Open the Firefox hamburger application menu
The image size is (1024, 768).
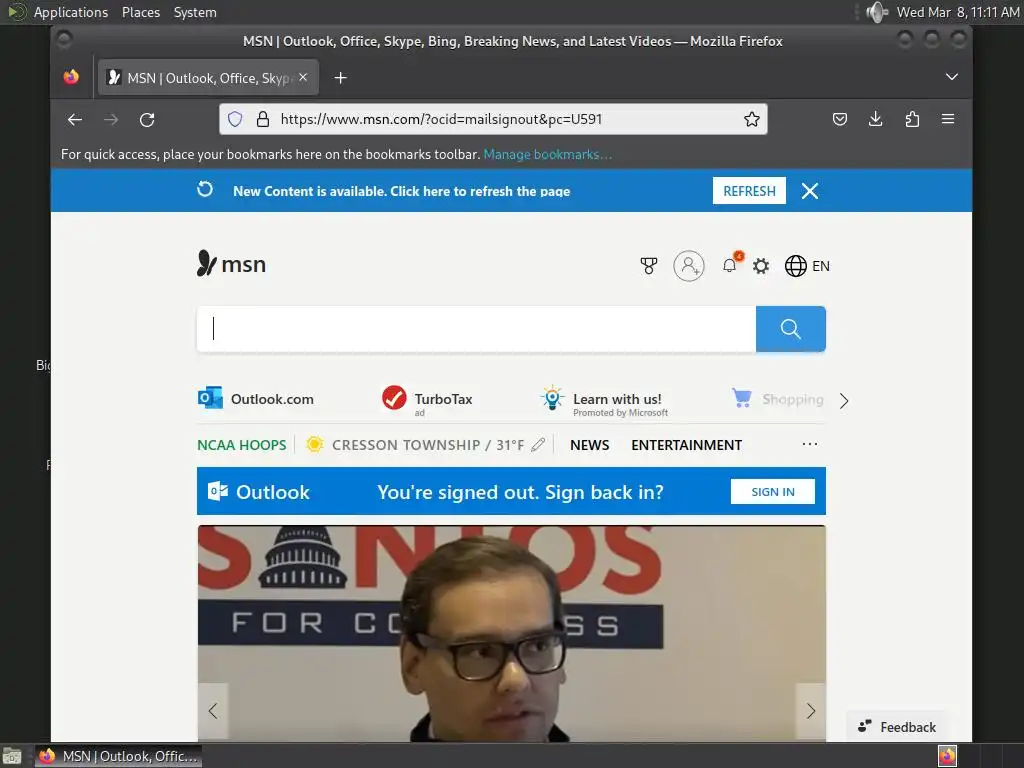click(948, 119)
